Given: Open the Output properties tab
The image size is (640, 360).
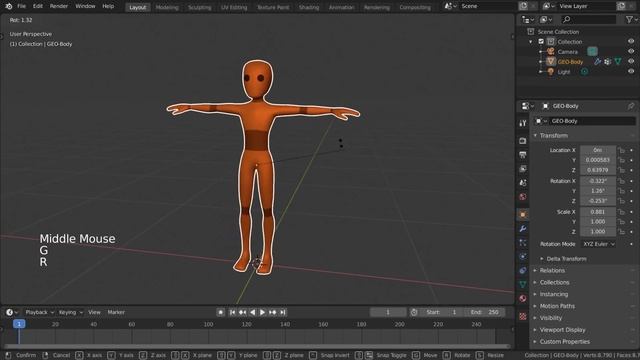Looking at the screenshot, I should click(x=523, y=155).
